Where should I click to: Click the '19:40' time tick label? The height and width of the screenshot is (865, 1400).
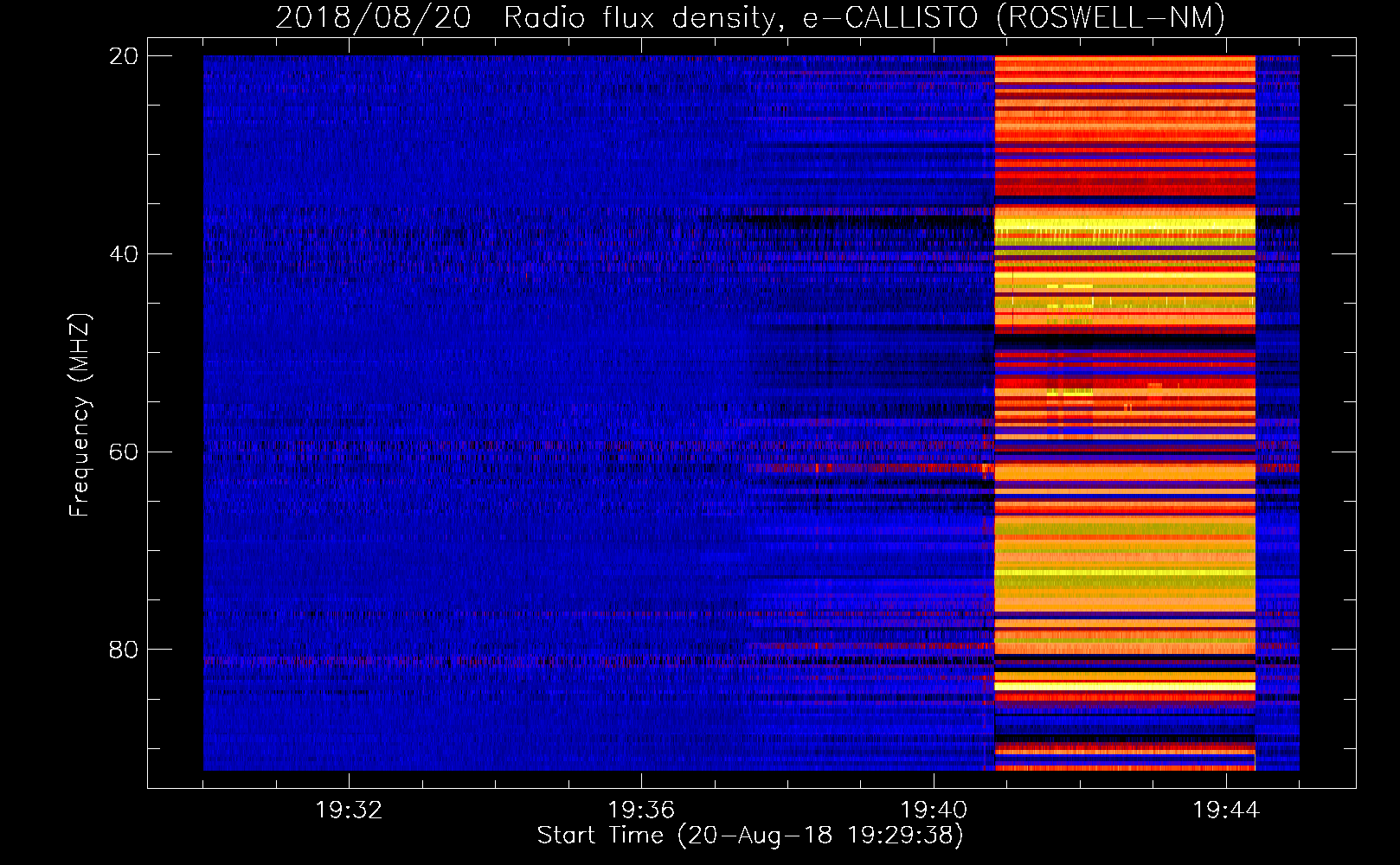(x=934, y=811)
